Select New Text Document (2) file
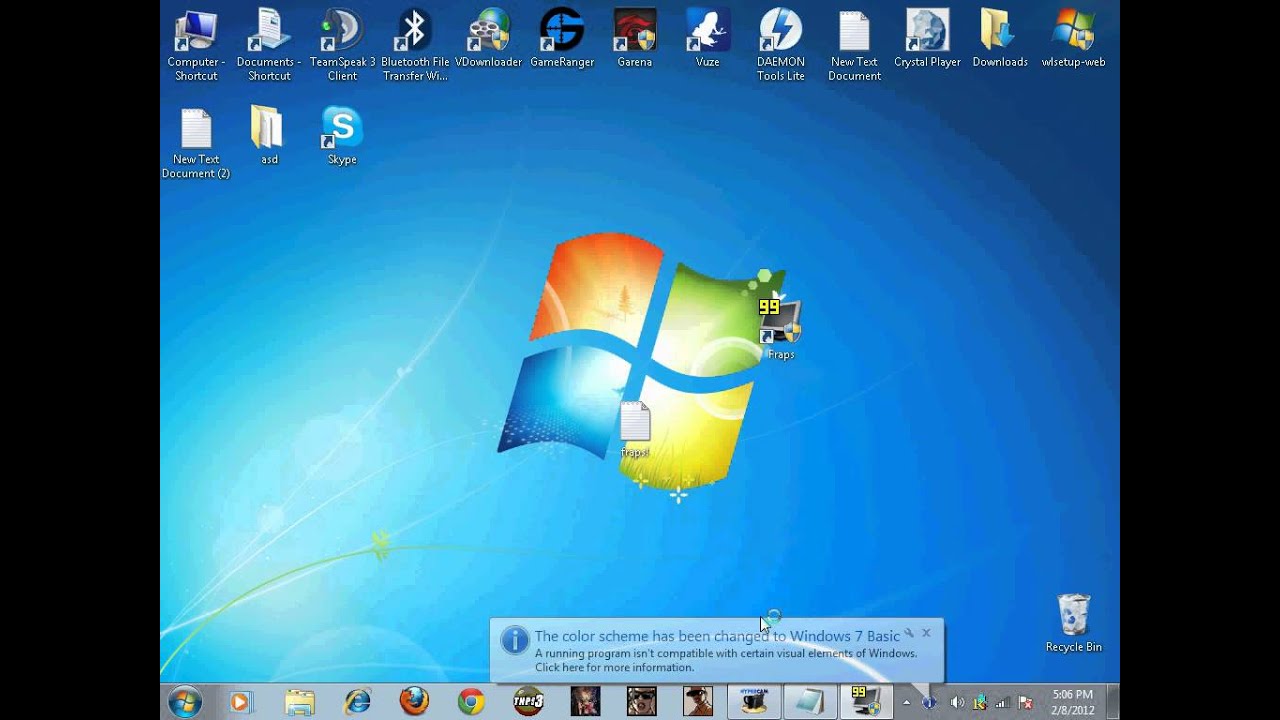Screen dimensions: 1280x720 click(196, 143)
